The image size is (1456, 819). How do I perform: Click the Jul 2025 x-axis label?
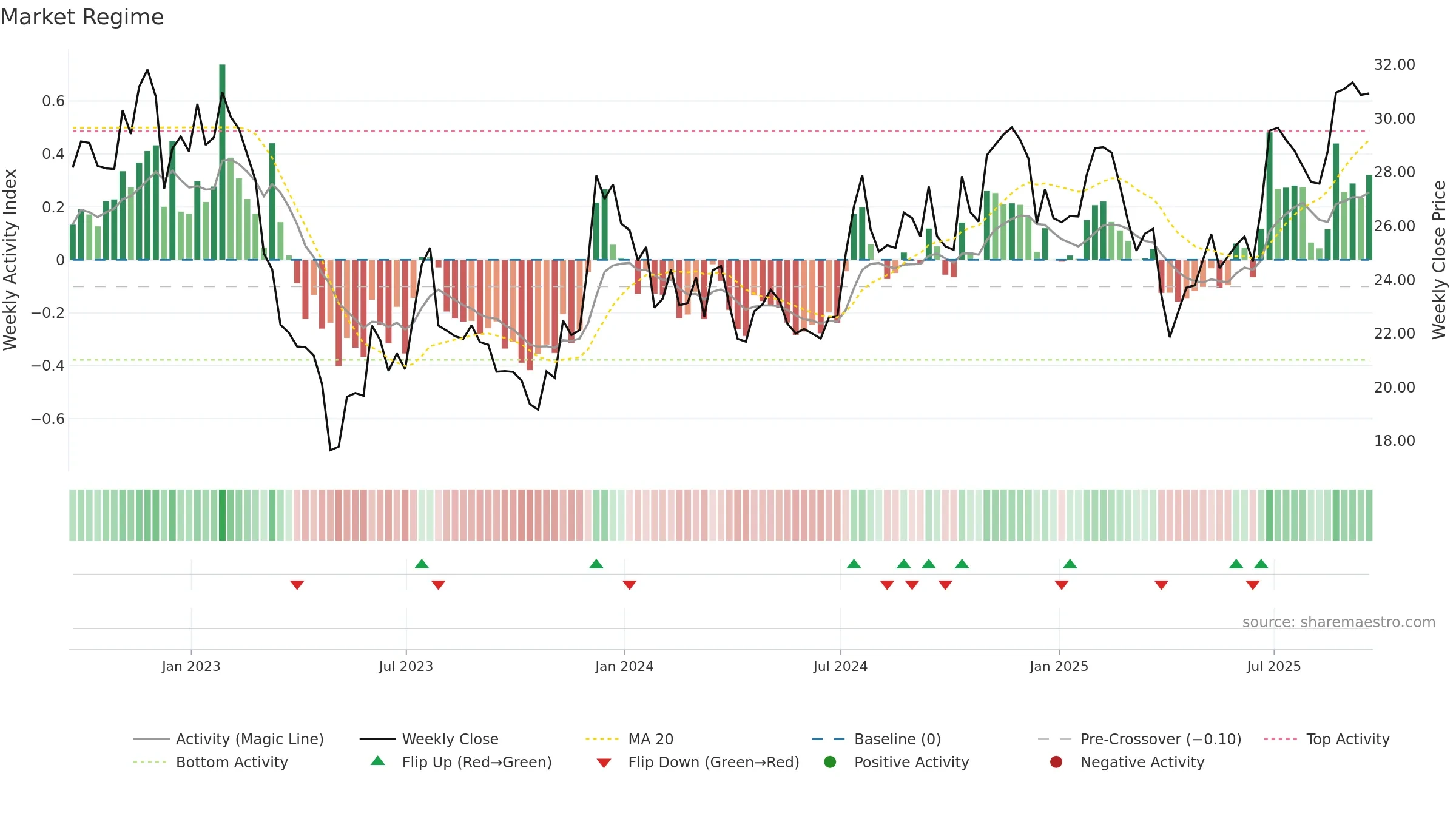coord(1274,666)
